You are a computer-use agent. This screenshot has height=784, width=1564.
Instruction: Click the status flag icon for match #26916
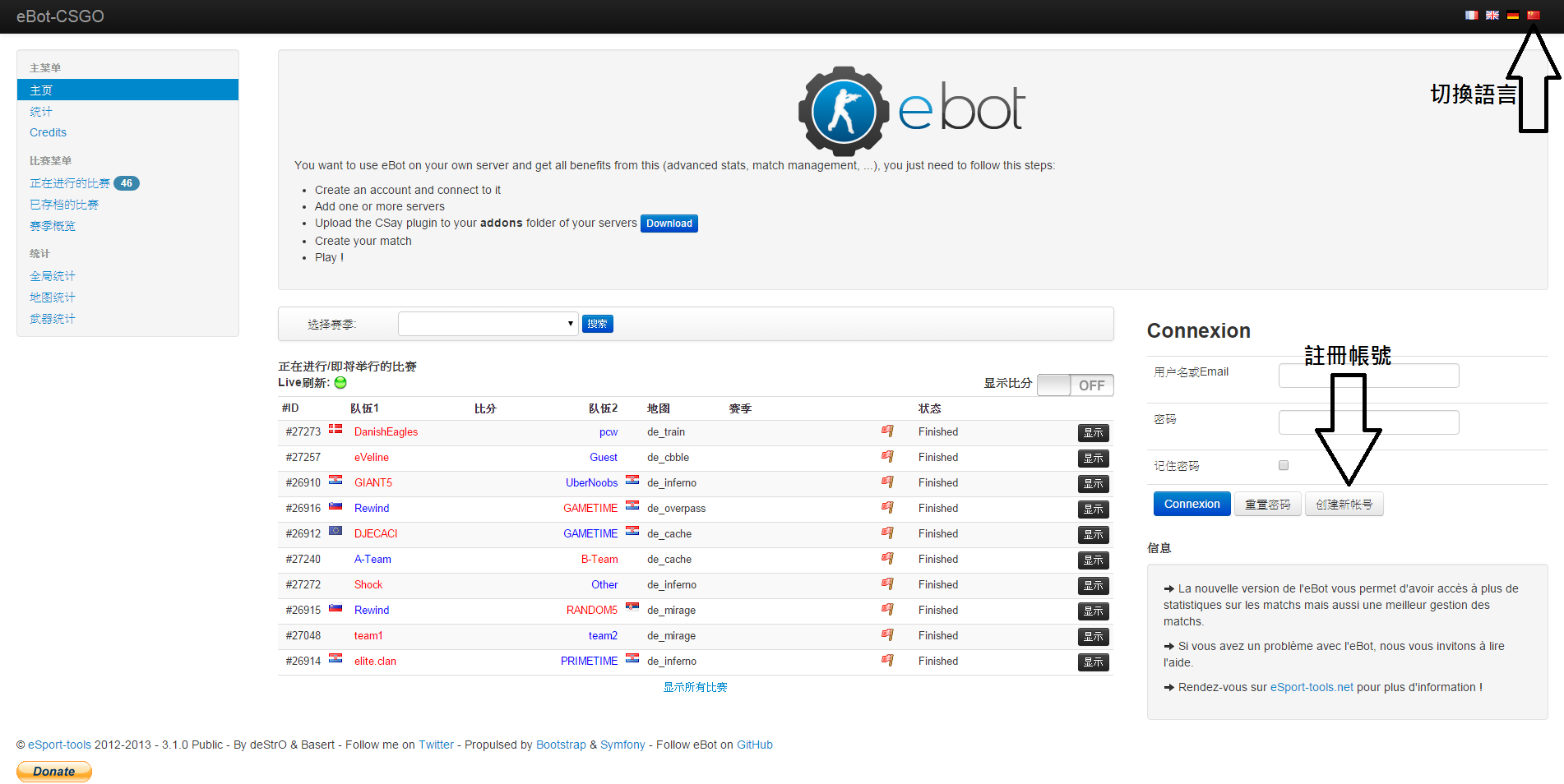[887, 508]
